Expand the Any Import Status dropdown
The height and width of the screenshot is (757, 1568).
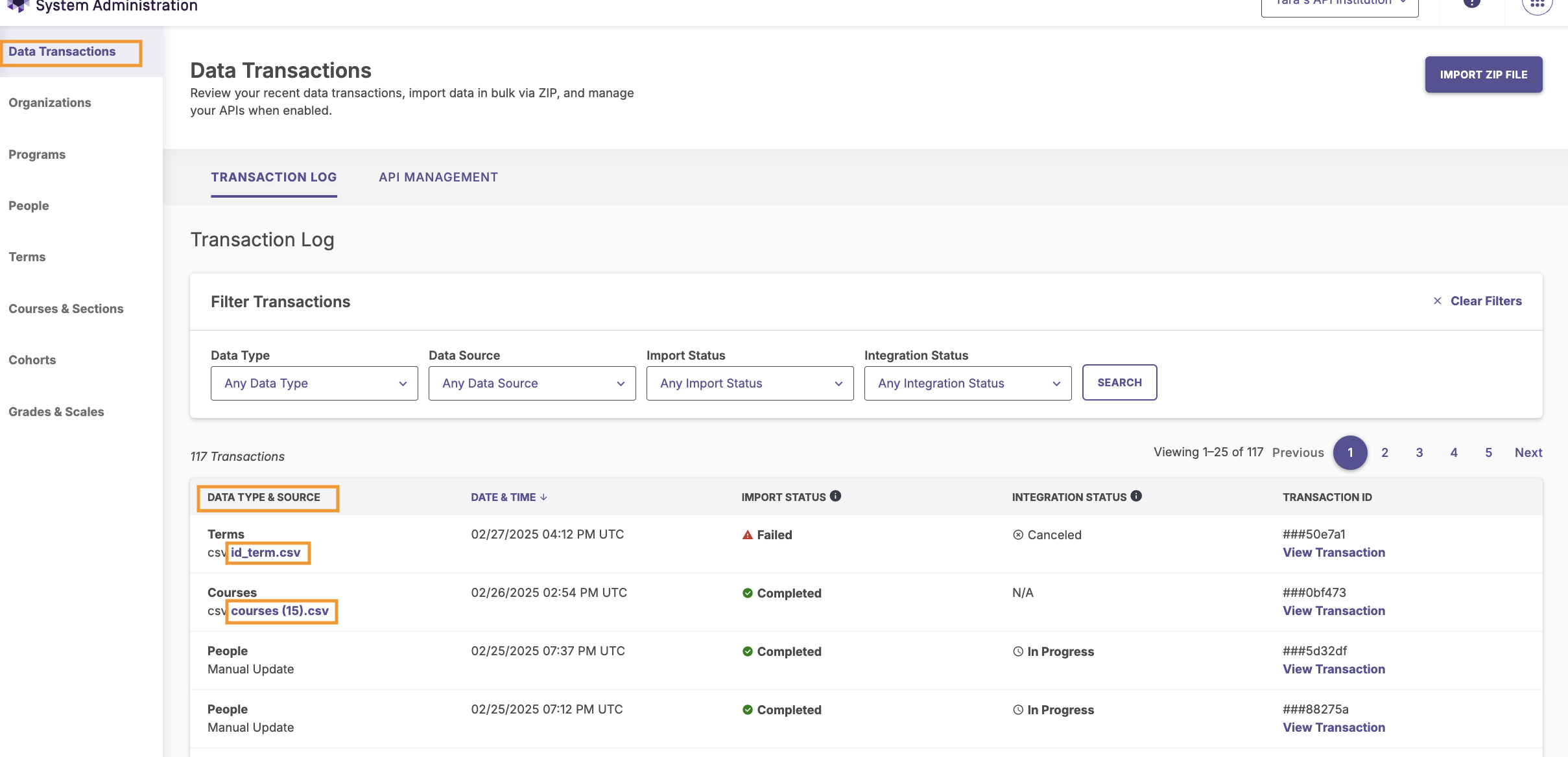(x=750, y=383)
